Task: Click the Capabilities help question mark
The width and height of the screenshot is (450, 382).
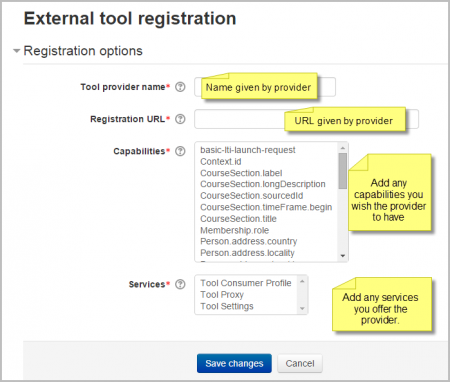Action: (x=180, y=151)
